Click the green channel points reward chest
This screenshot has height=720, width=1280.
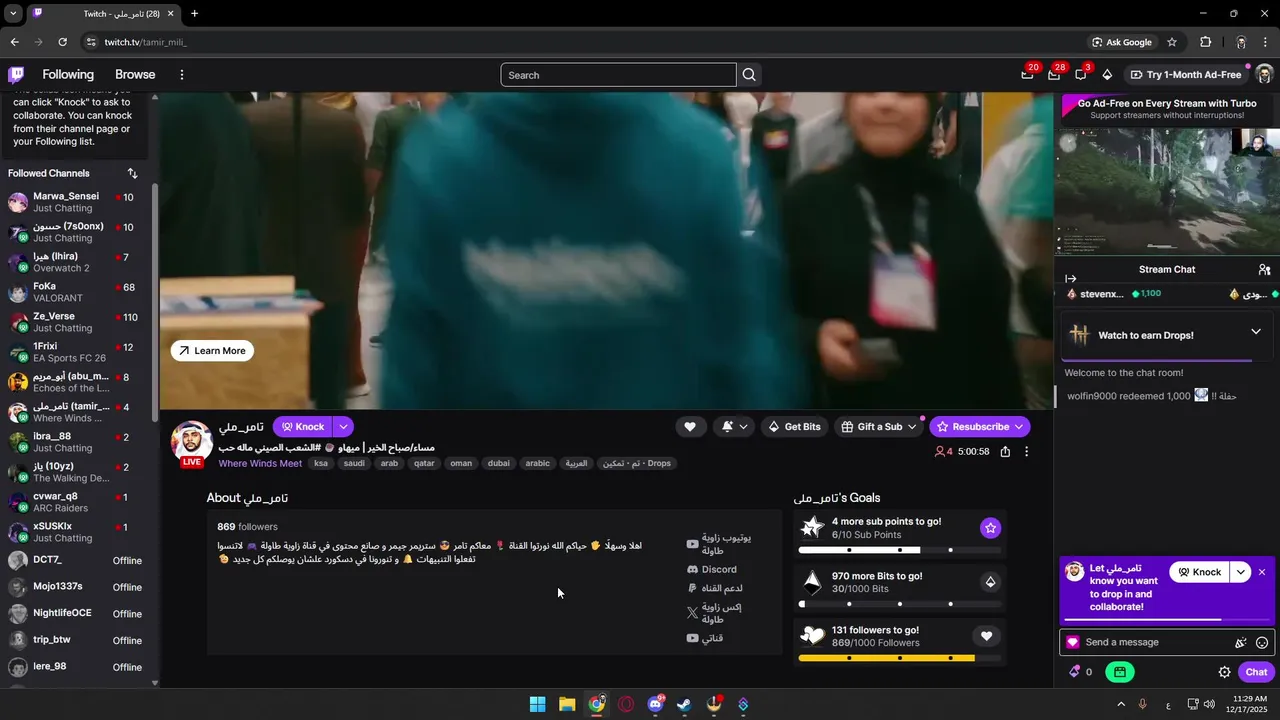1120,672
